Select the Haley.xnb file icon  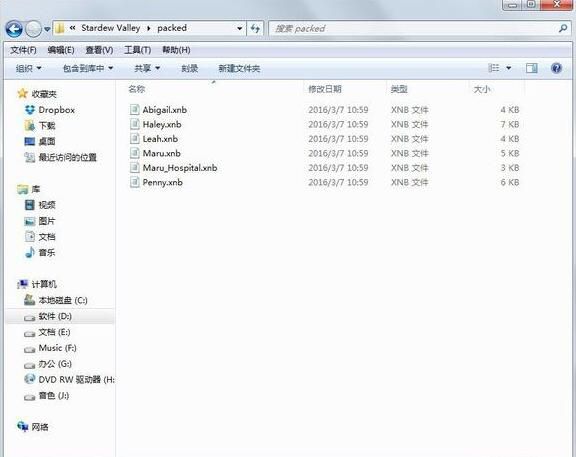(x=135, y=124)
